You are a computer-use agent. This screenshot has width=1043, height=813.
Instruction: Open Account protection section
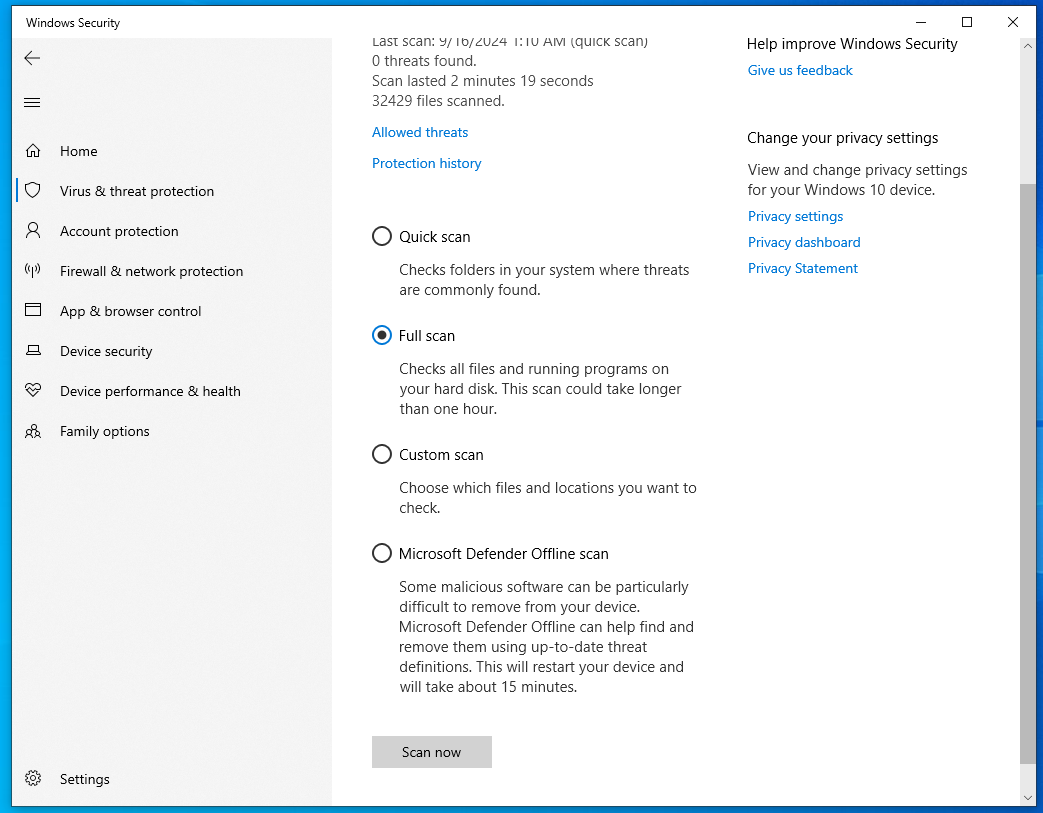coord(119,231)
